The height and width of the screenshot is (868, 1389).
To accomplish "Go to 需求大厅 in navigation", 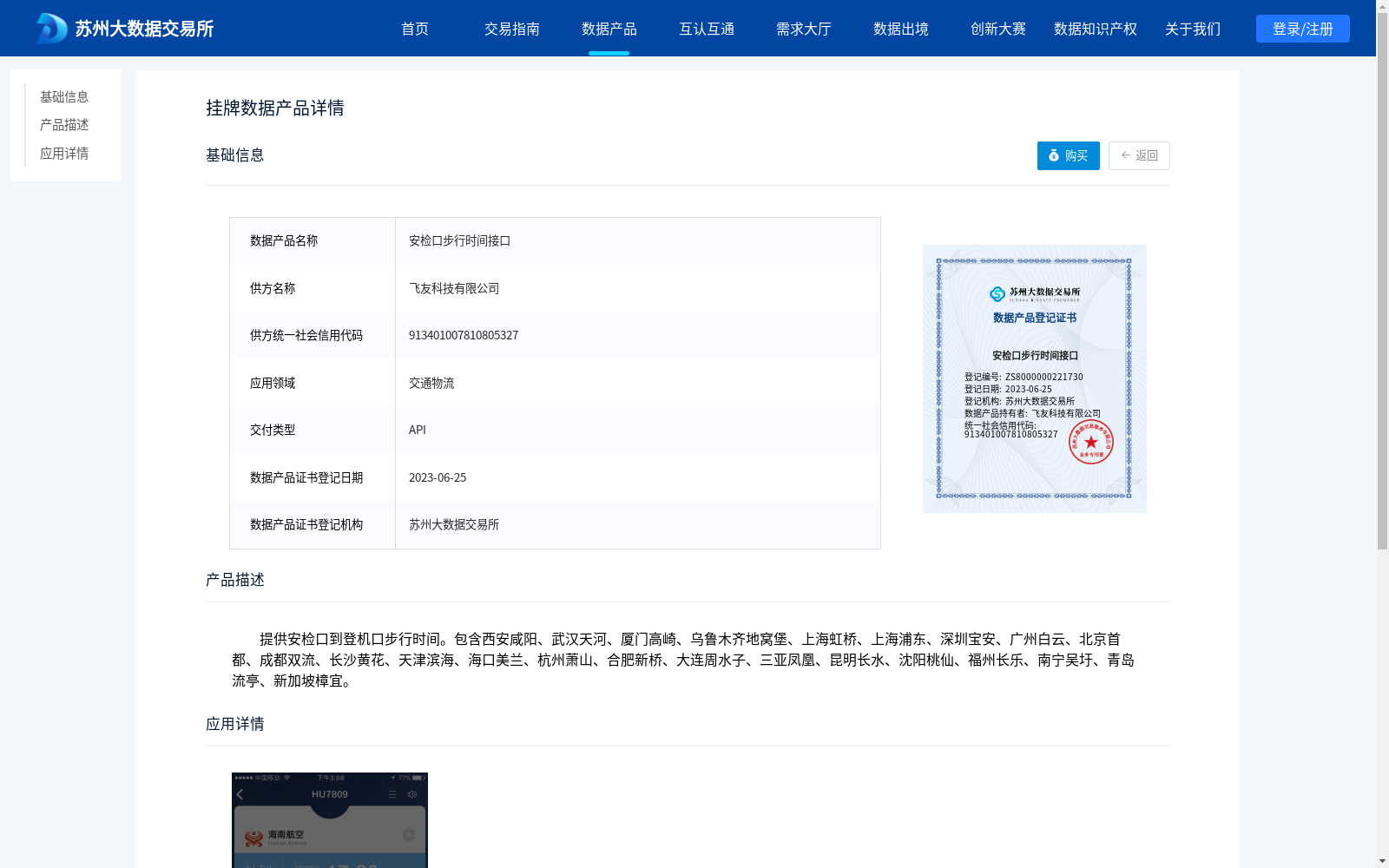I will tap(804, 29).
